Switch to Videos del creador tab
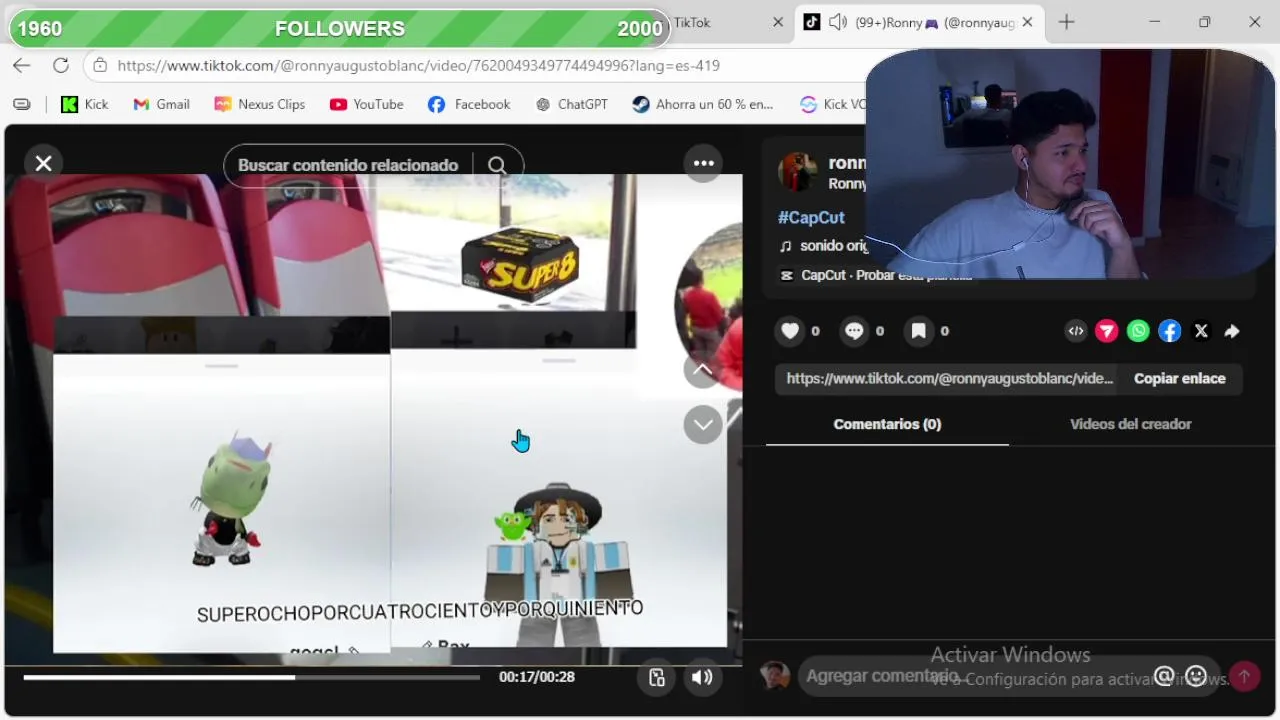The image size is (1280, 720). click(x=1130, y=424)
